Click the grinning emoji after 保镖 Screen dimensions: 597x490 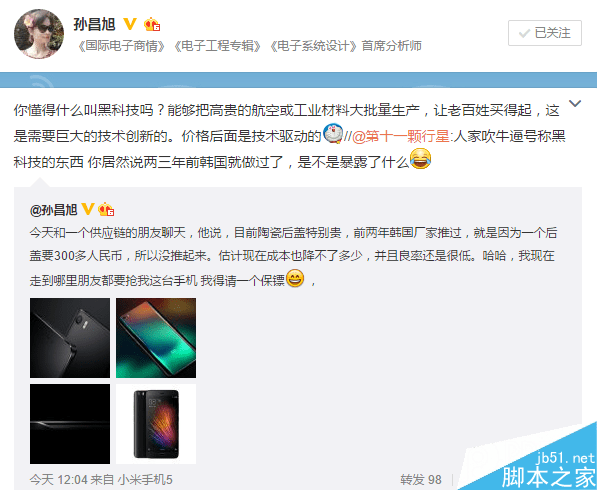click(295, 278)
